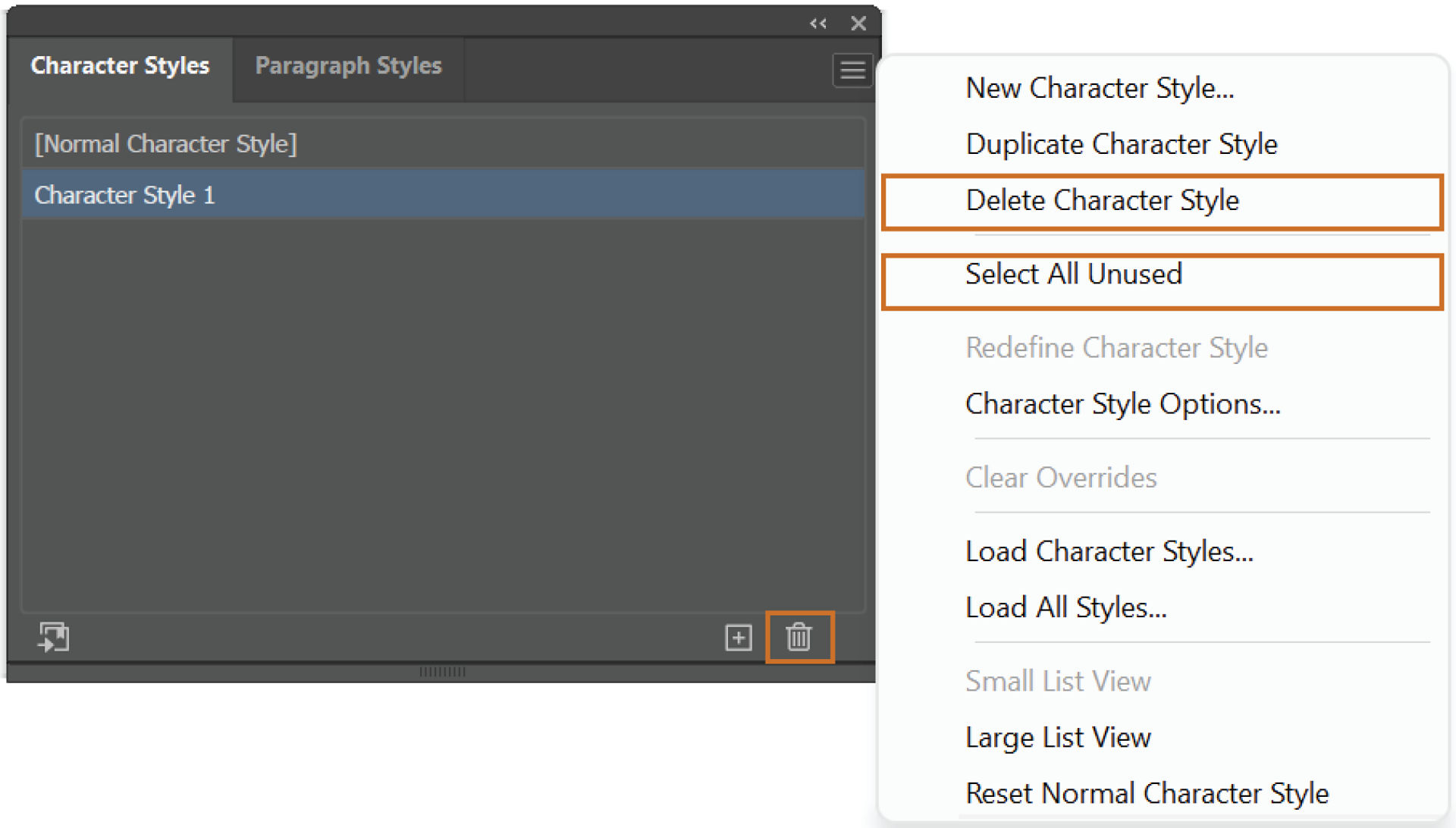Screen dimensions: 1456x828
Task: Click the Delete Style trash icon
Action: click(799, 638)
